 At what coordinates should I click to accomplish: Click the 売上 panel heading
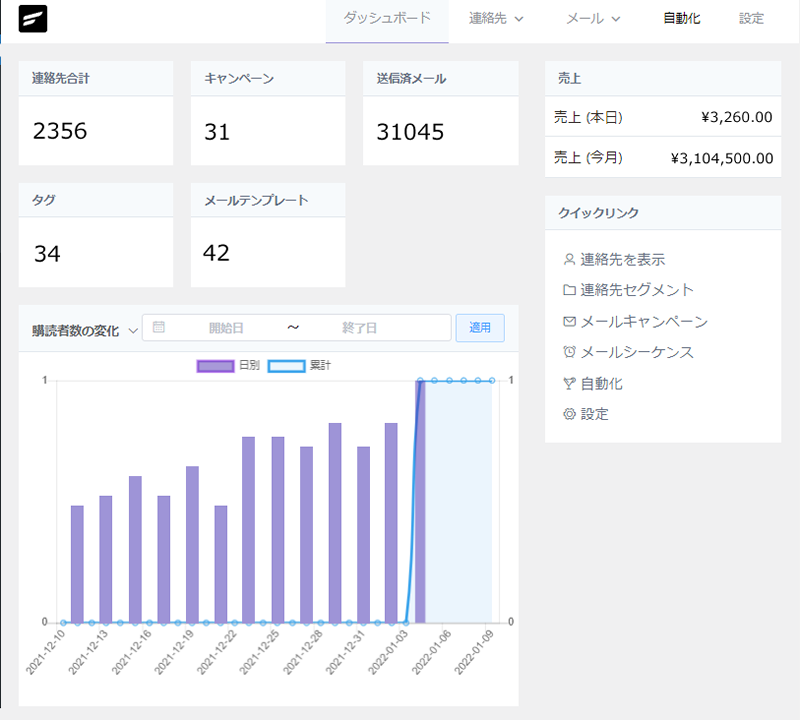[x=569, y=78]
